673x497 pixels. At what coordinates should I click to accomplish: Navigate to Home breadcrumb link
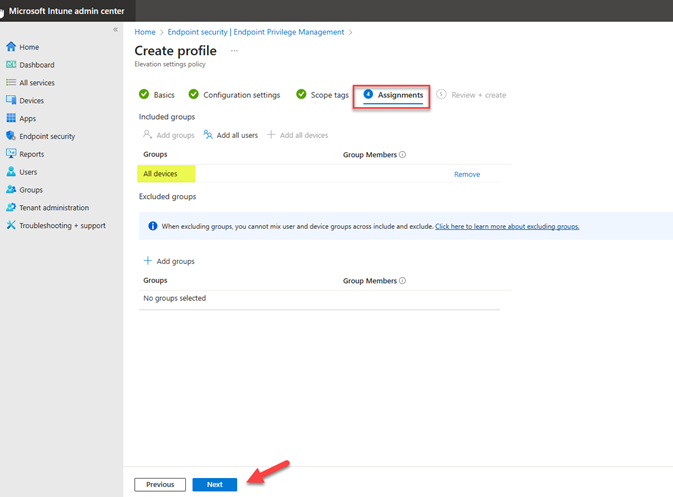coord(145,32)
